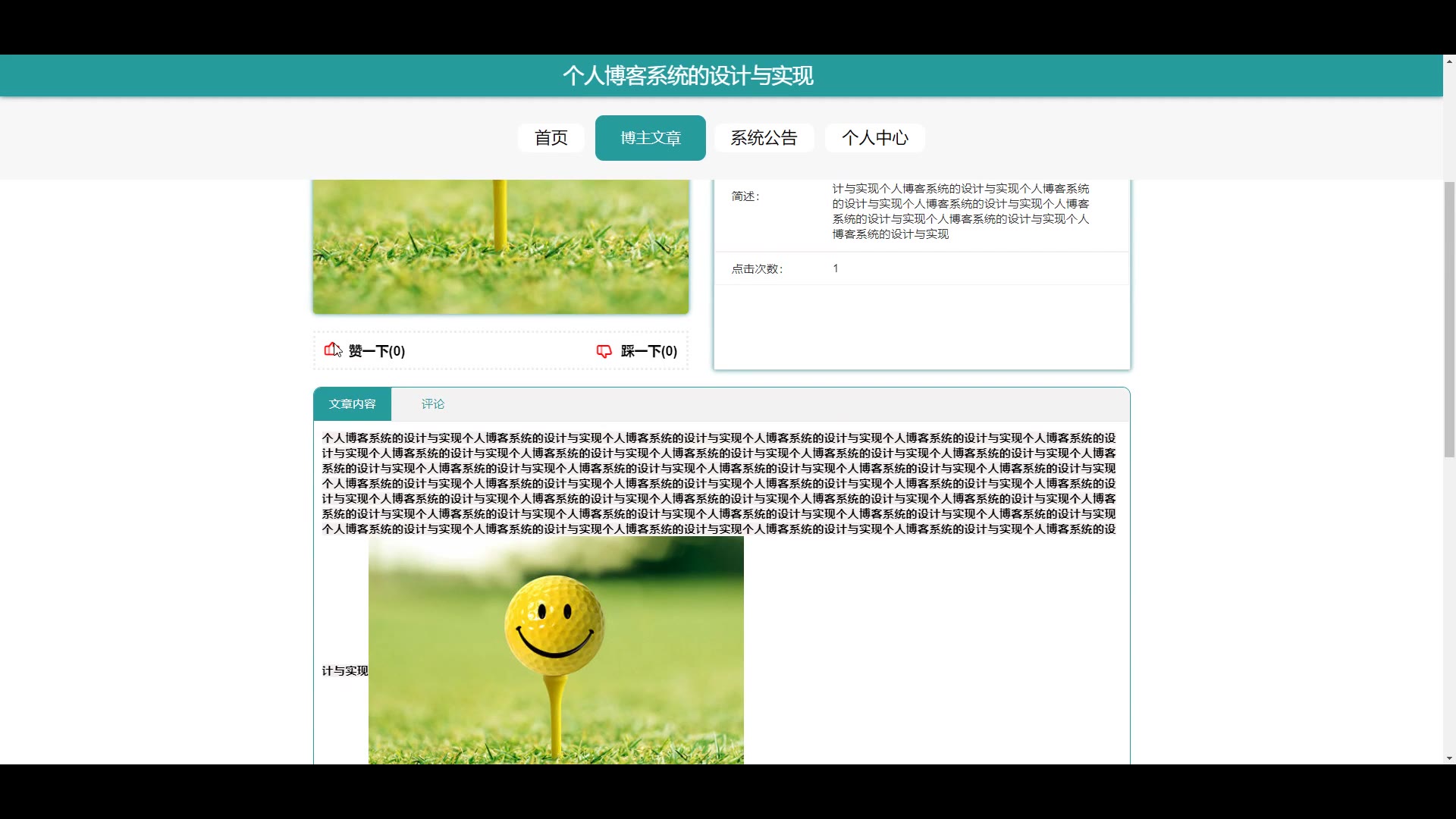
Task: Select the 博主文章 navigation item
Action: click(x=650, y=138)
